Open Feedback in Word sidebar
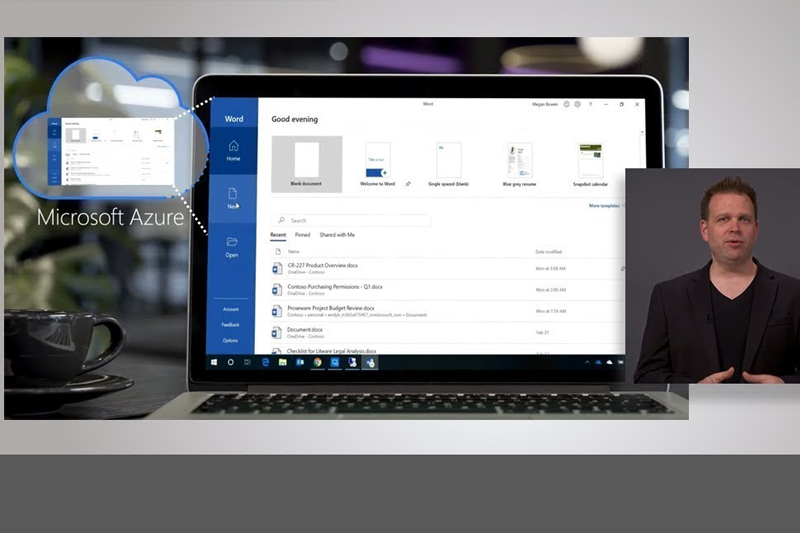The height and width of the screenshot is (533, 800). [x=231, y=325]
